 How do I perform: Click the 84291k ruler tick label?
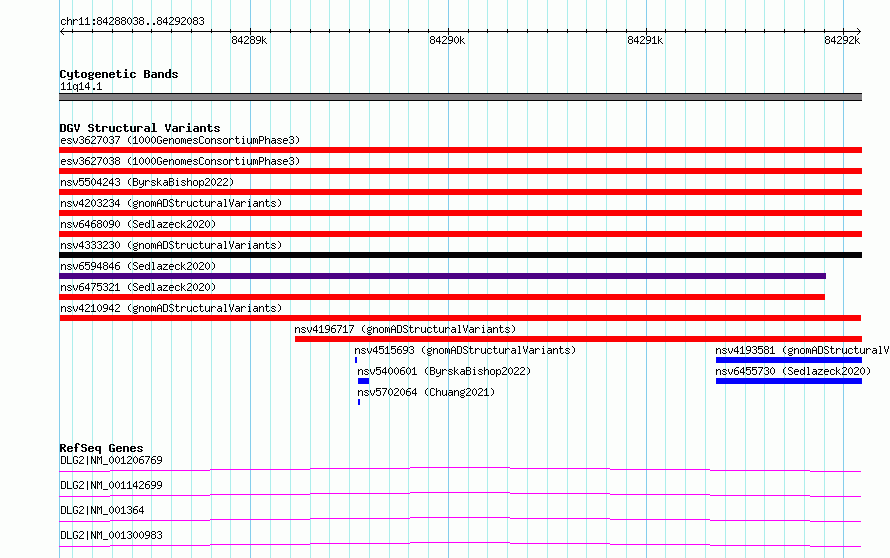645,40
